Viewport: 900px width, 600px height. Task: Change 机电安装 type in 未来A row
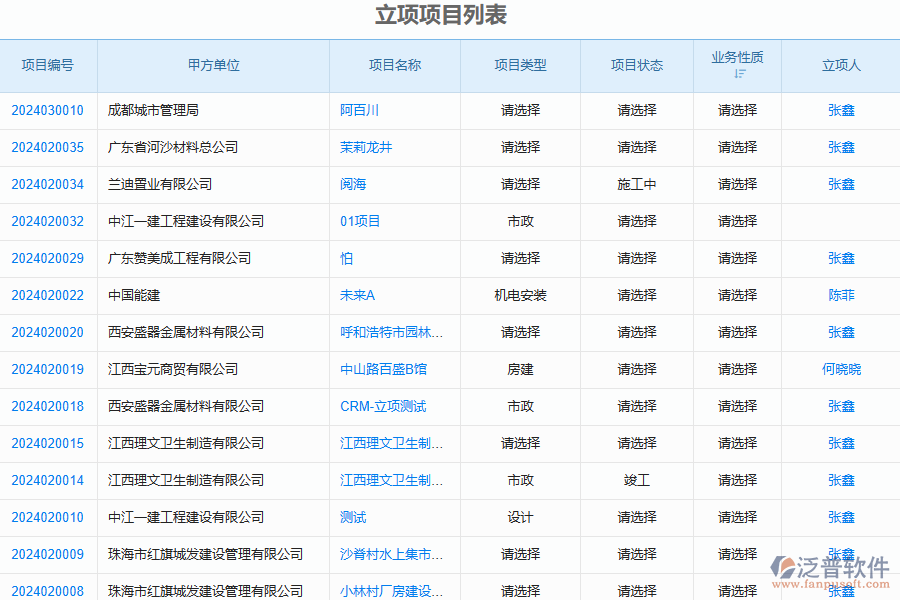click(x=520, y=295)
